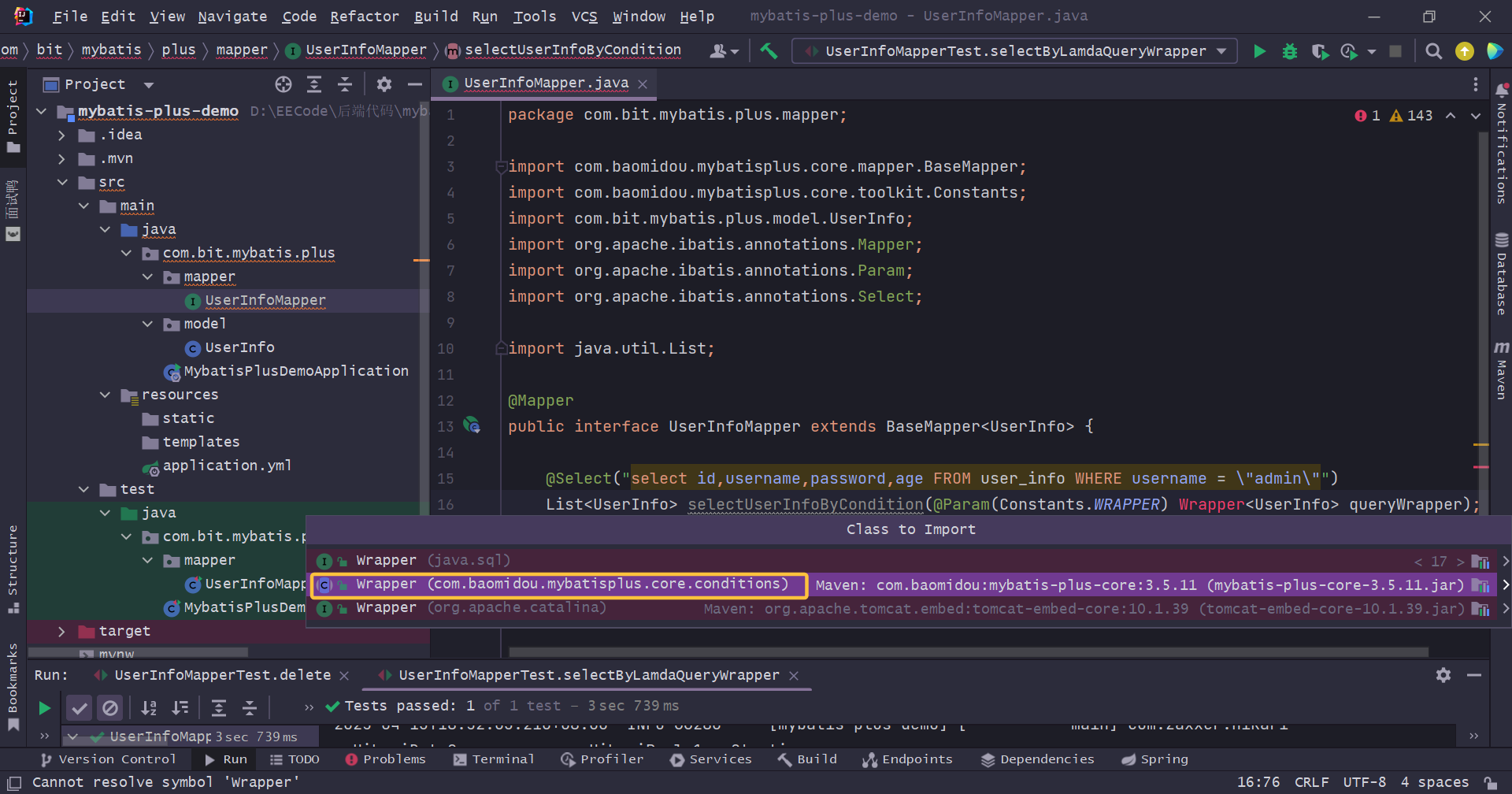The width and height of the screenshot is (1512, 794).
Task: Open the Refactor menu
Action: 364,16
